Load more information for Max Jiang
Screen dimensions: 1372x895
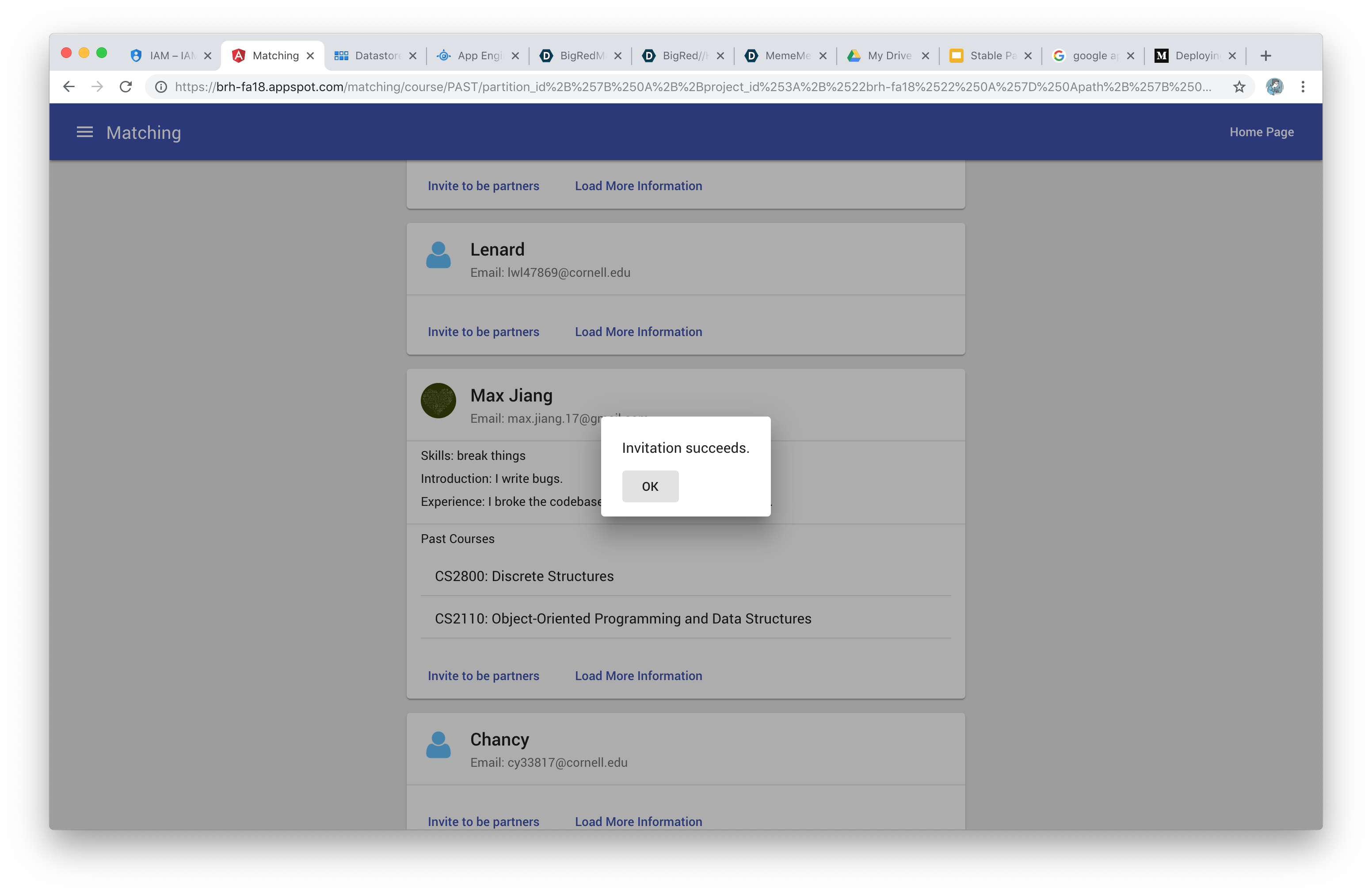[638, 675]
